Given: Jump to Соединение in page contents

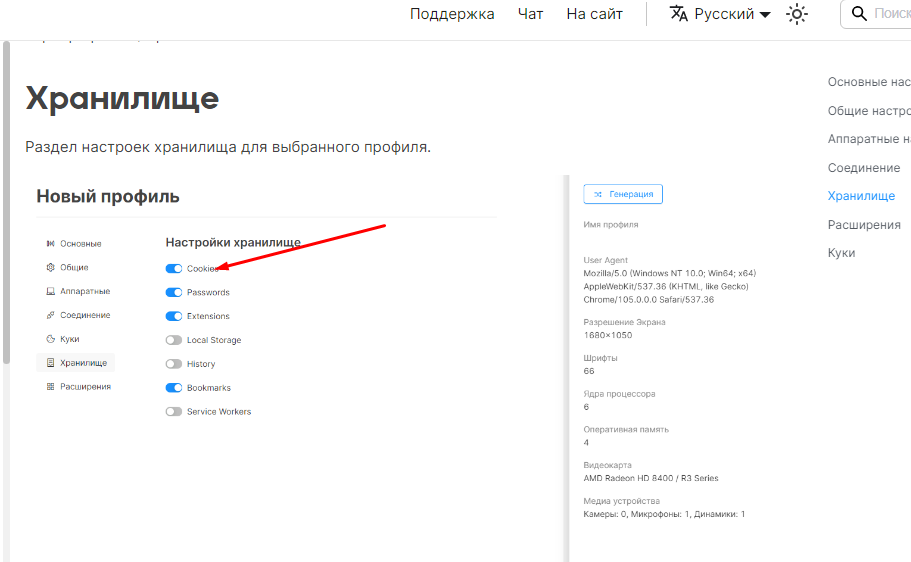Looking at the screenshot, I should [864, 167].
